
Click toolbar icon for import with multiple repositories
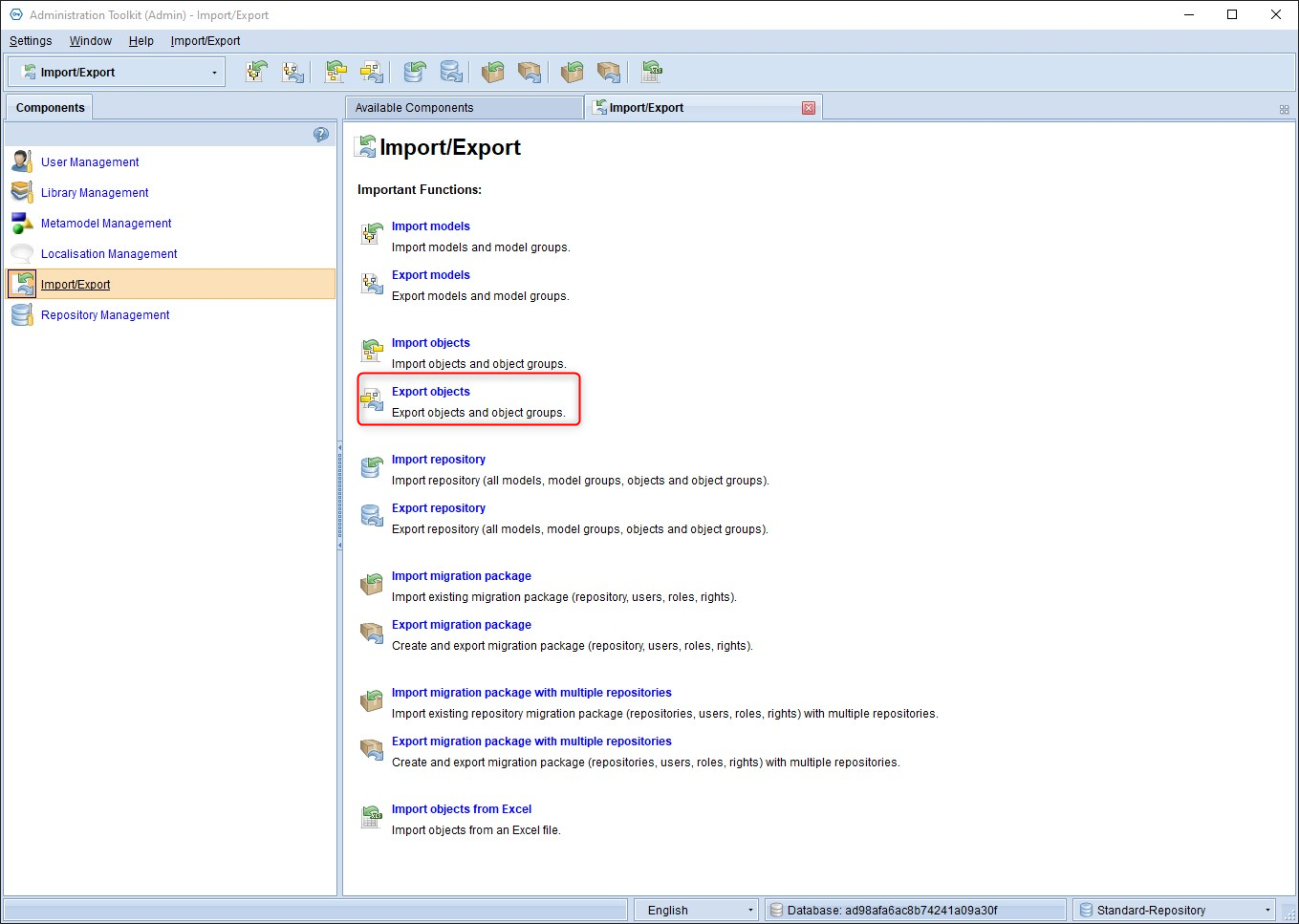(573, 72)
